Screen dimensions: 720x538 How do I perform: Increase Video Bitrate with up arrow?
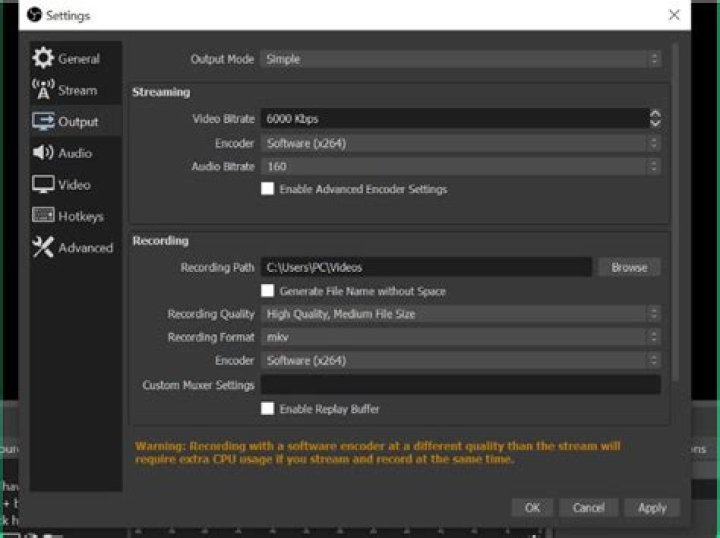[655, 113]
